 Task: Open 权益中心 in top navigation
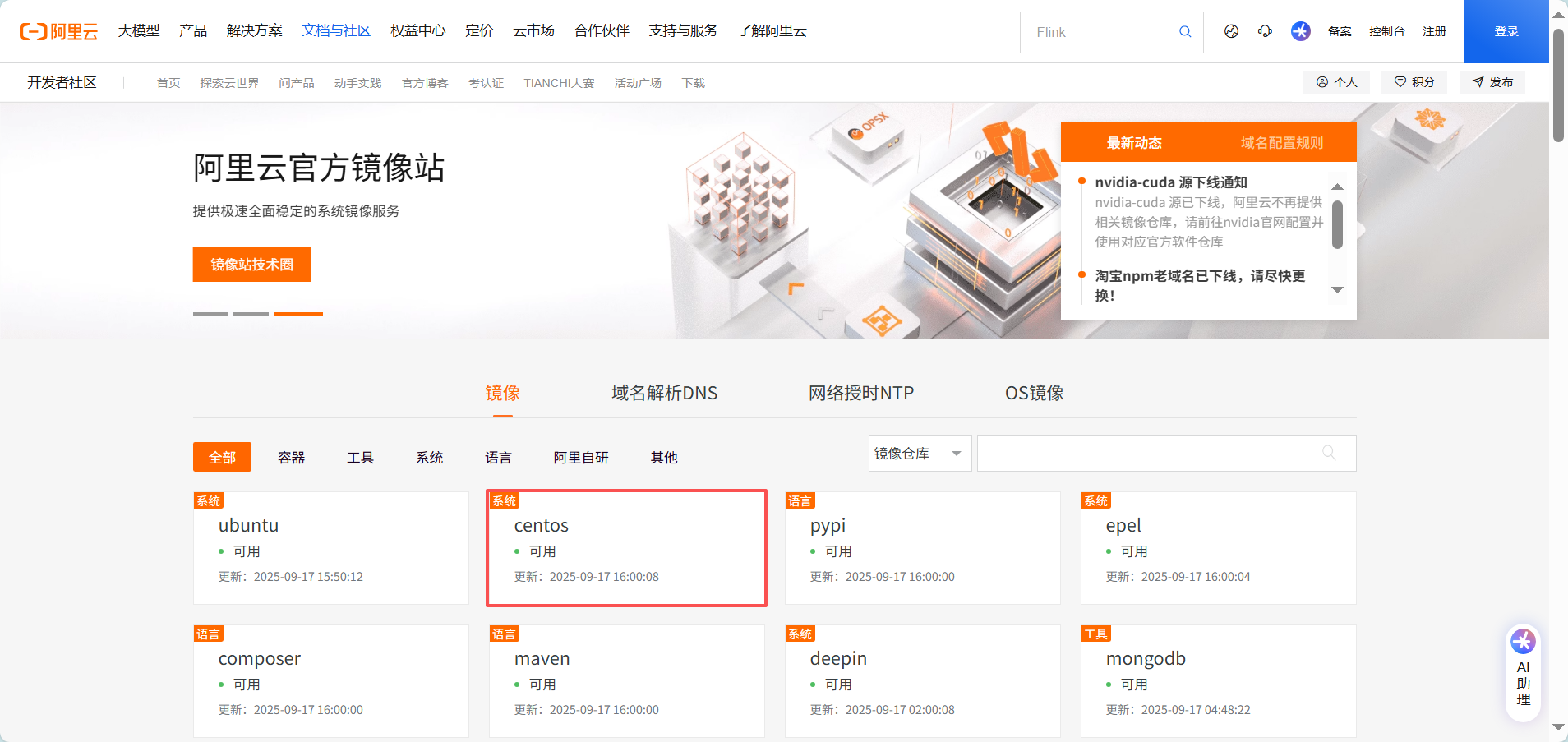click(417, 31)
